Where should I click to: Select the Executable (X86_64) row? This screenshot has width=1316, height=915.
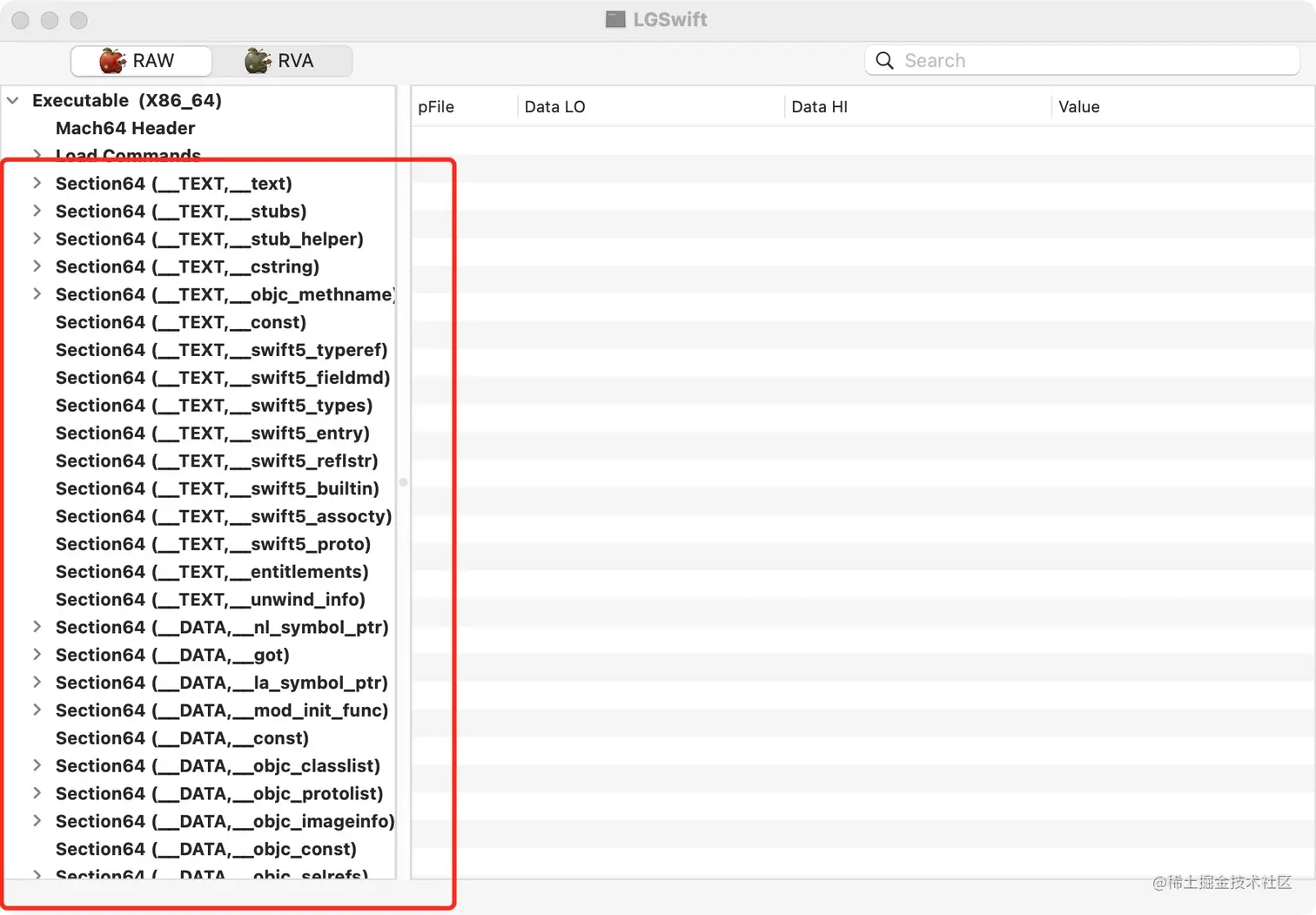tap(199, 100)
